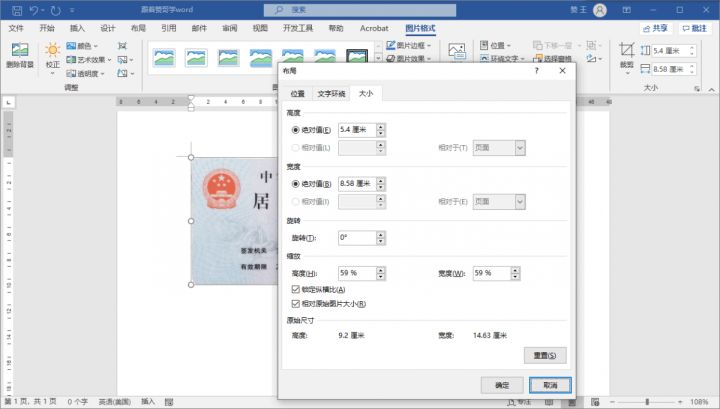Screen dimensions: 720x409
Task: Click the tab selector L box by the ruler
Action: (x=8, y=102)
